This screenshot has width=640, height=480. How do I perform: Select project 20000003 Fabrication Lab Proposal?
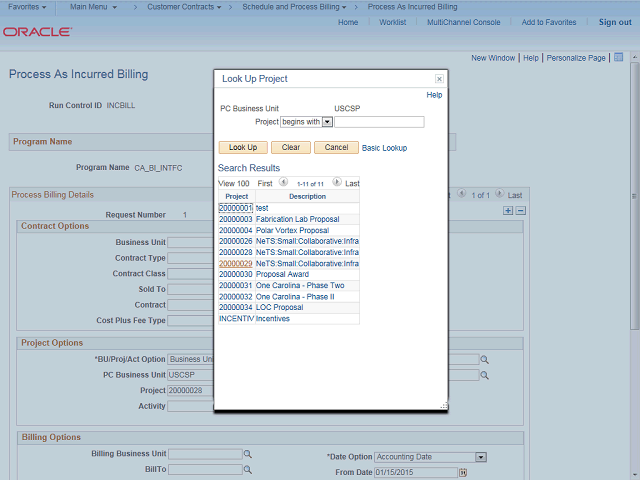pyautogui.click(x=236, y=219)
